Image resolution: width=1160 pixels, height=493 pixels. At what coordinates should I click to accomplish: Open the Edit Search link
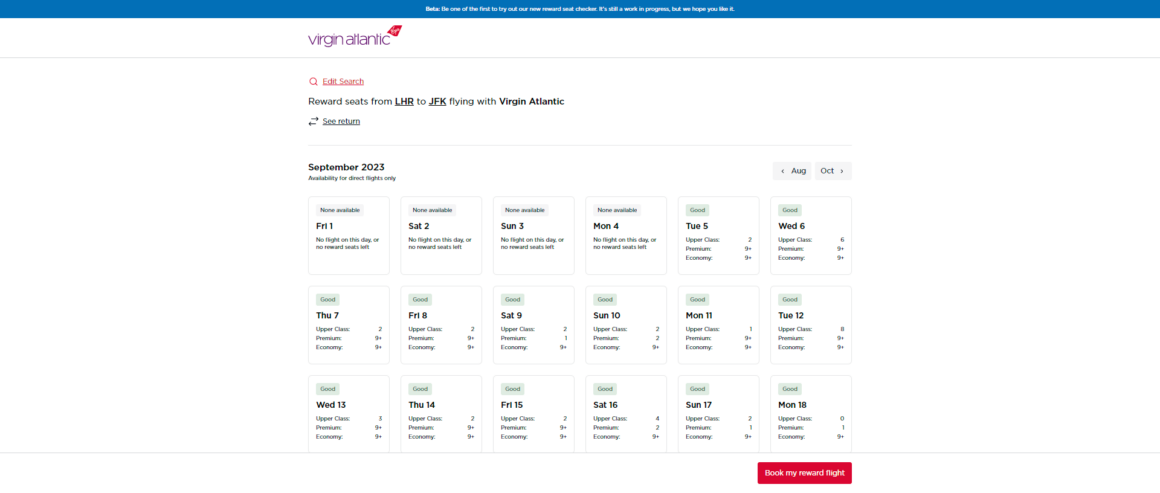[343, 81]
